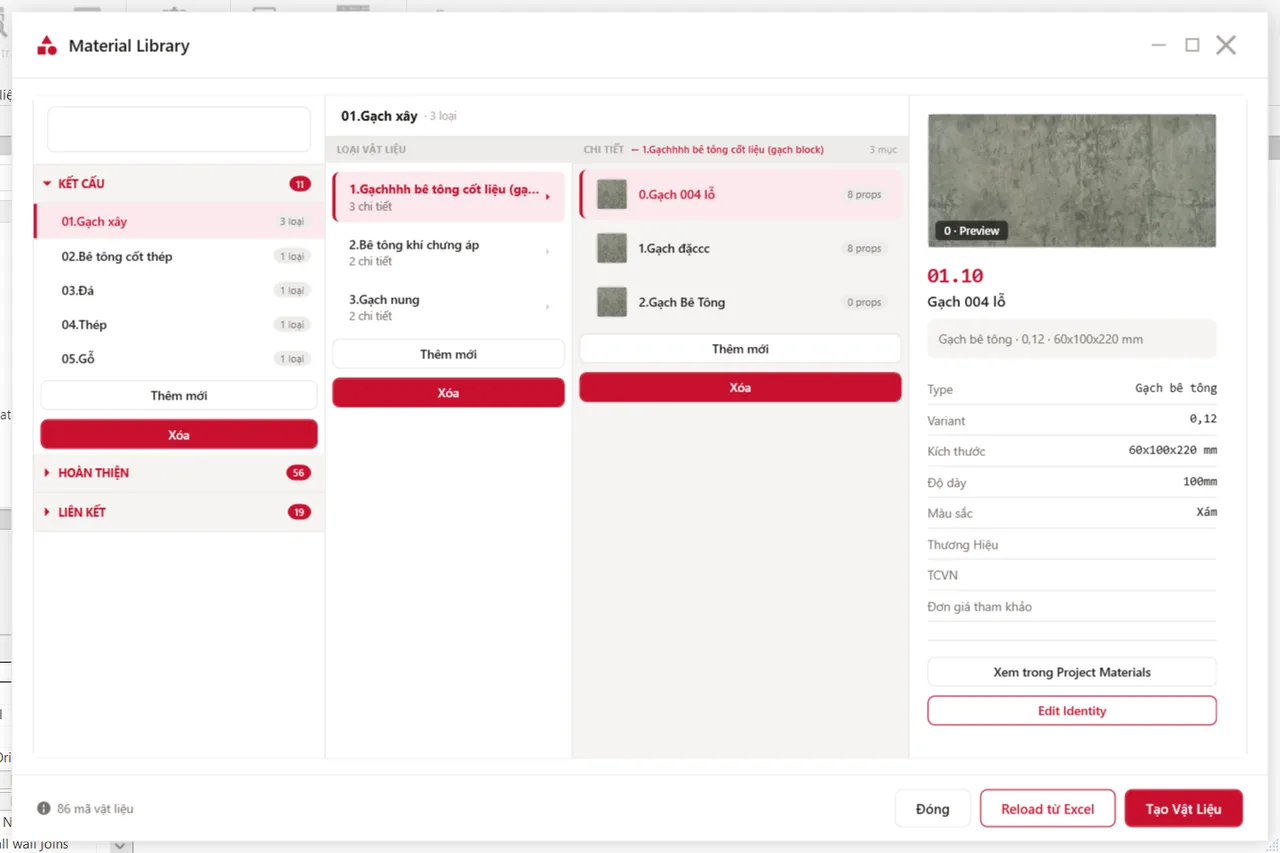Open Xem trong Project Materials
Image resolution: width=1280 pixels, height=853 pixels.
point(1072,672)
